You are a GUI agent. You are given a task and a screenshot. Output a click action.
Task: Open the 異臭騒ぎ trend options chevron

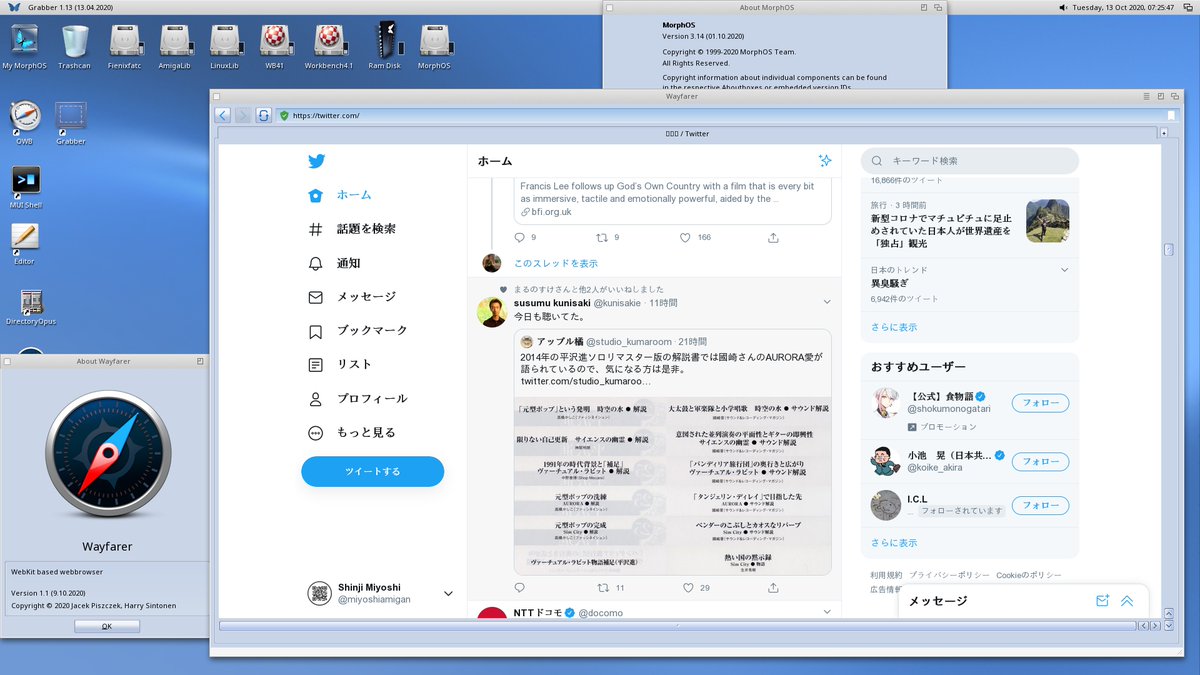(1065, 270)
